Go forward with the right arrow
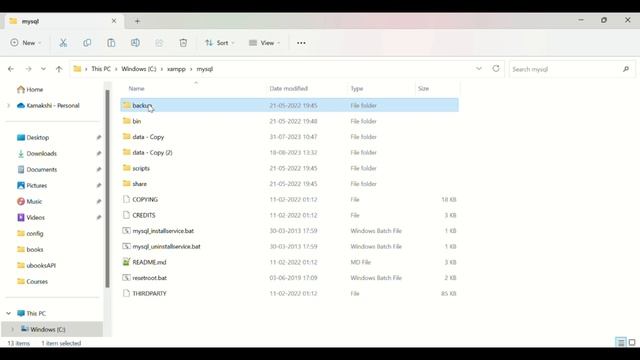The image size is (640, 360). coord(28,69)
